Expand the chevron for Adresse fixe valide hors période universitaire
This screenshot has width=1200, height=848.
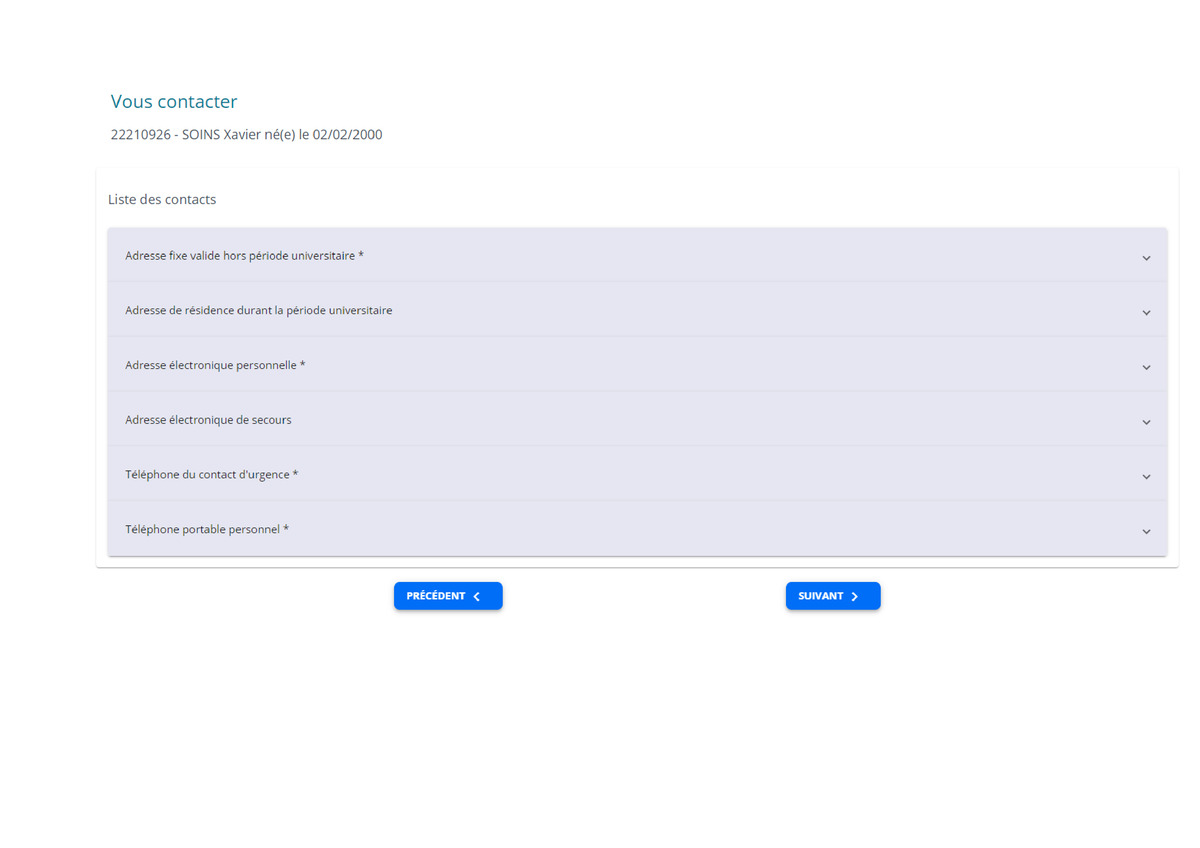[x=1146, y=258]
